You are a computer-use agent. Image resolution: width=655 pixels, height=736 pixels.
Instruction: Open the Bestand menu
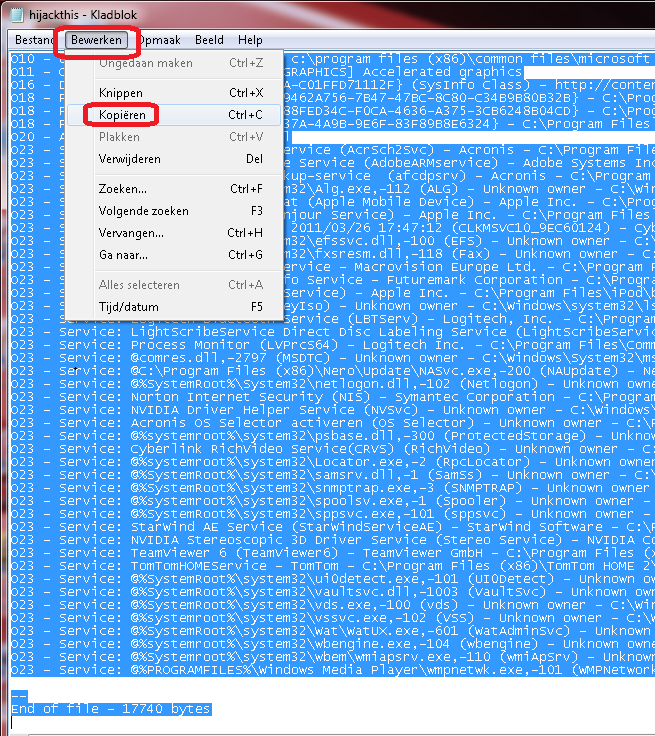coord(33,40)
